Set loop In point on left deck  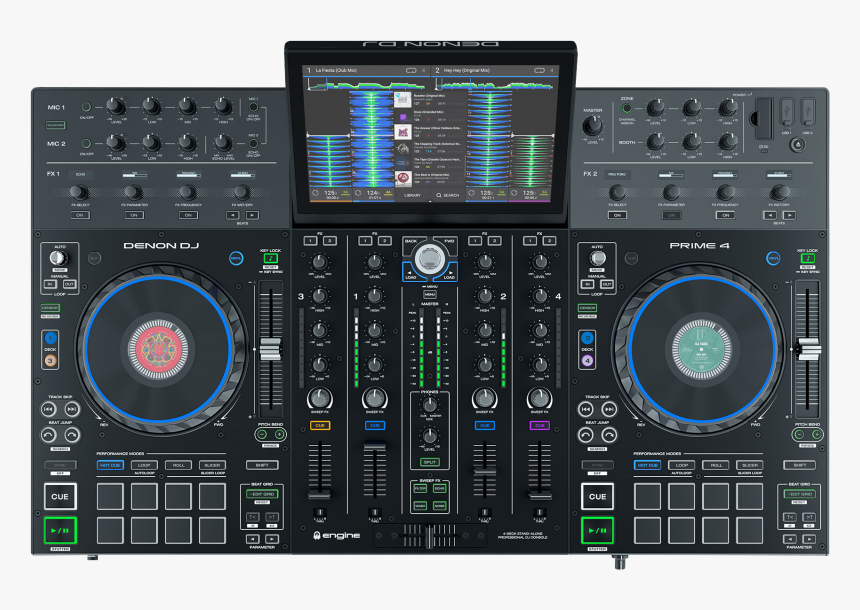50,284
